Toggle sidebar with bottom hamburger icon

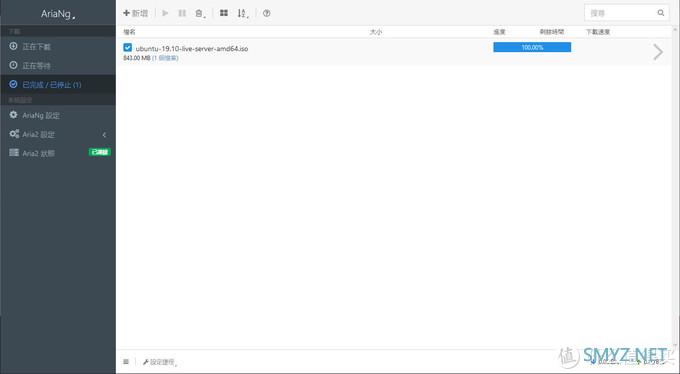point(126,361)
